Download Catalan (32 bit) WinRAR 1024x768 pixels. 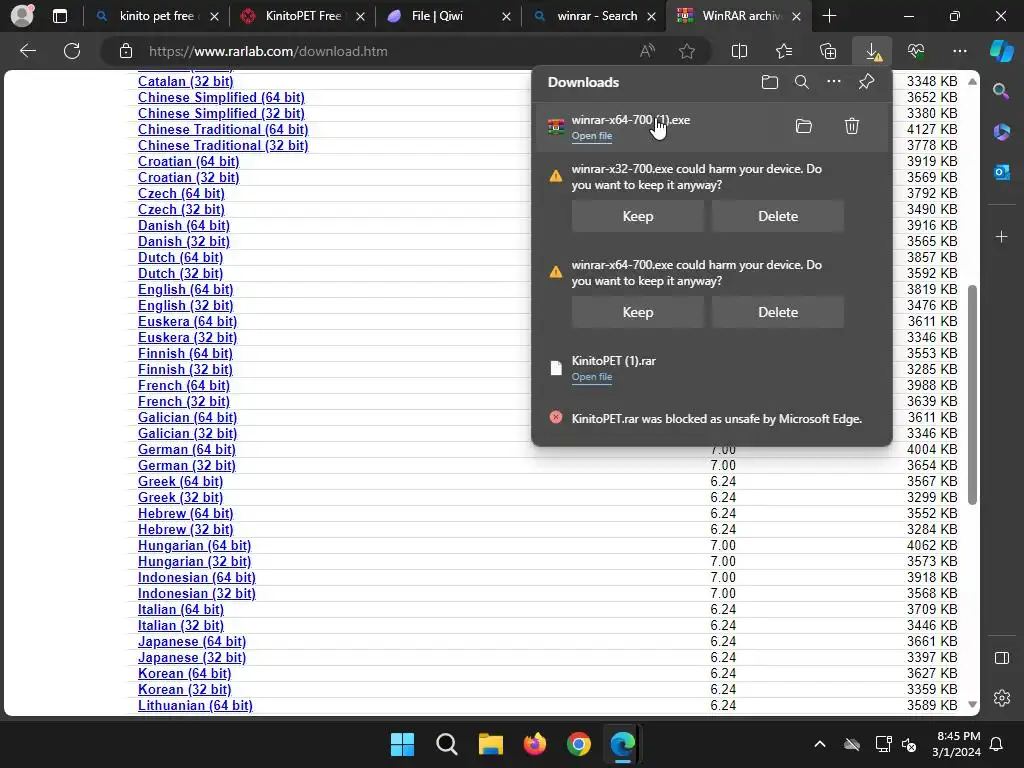tap(185, 82)
